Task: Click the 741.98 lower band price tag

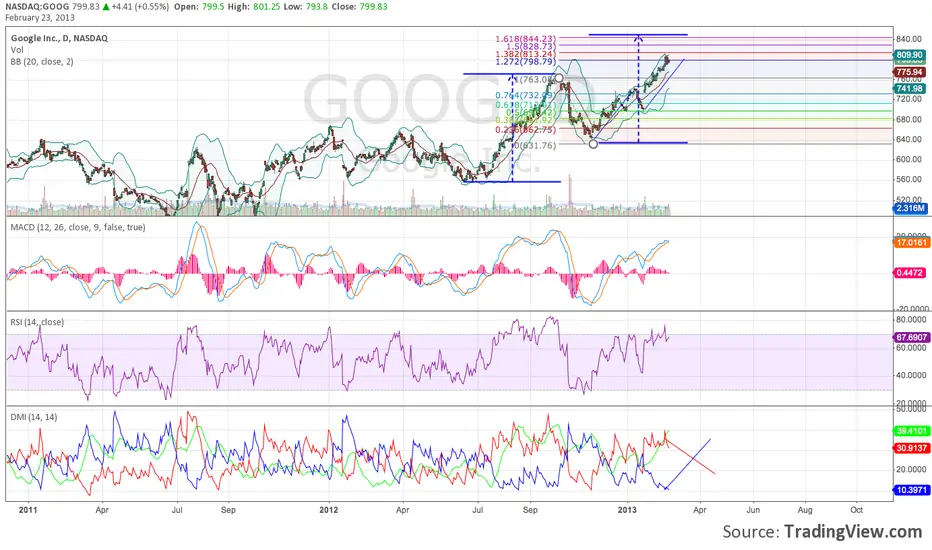Action: click(x=909, y=89)
